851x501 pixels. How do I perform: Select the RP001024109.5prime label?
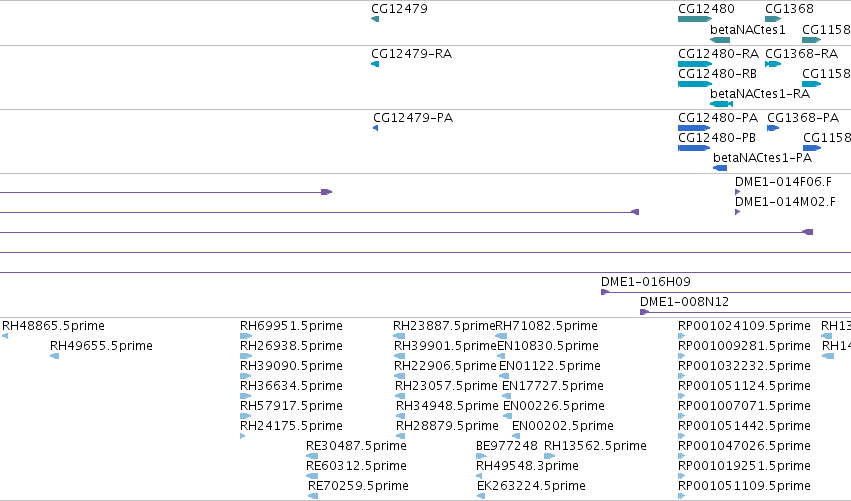click(x=744, y=326)
